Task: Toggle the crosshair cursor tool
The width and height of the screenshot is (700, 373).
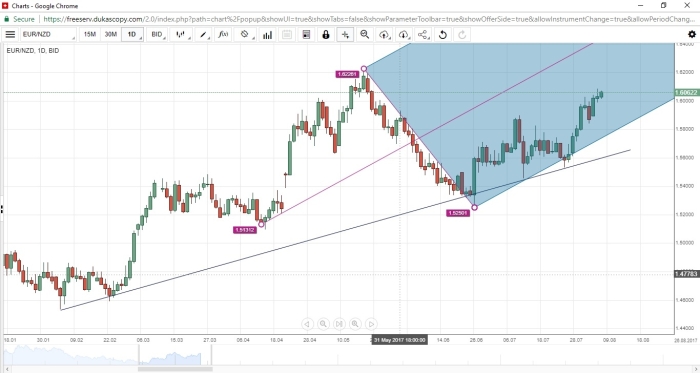Action: coord(345,34)
